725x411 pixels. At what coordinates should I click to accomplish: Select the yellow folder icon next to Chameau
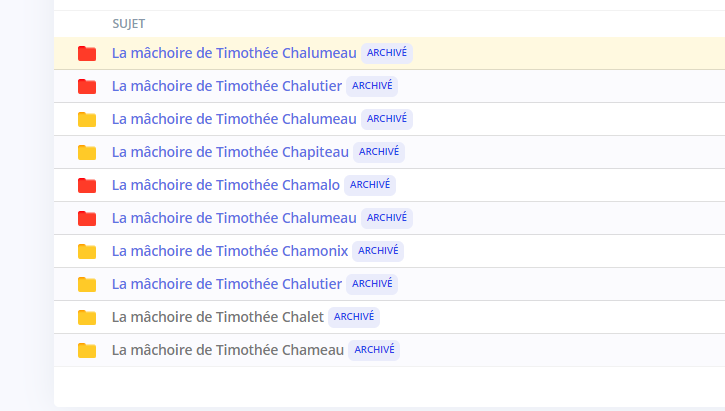point(87,350)
